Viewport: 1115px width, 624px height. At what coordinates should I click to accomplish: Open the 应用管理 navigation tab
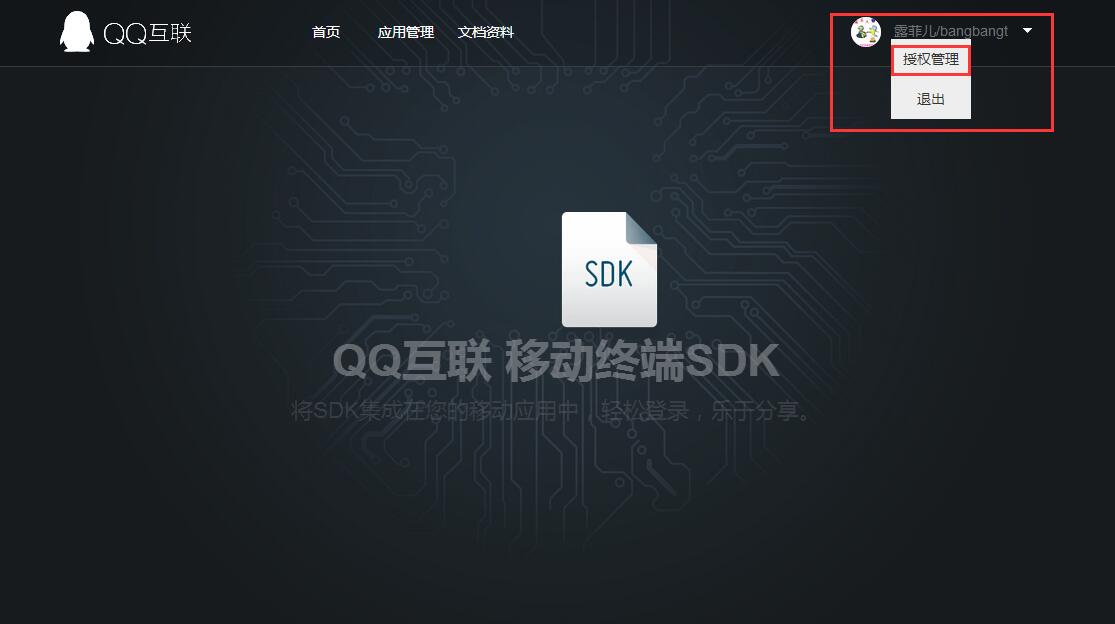405,32
